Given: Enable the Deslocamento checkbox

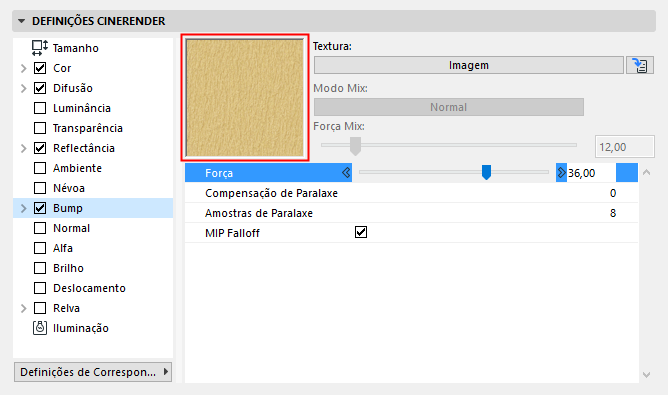Looking at the screenshot, I should (x=40, y=288).
